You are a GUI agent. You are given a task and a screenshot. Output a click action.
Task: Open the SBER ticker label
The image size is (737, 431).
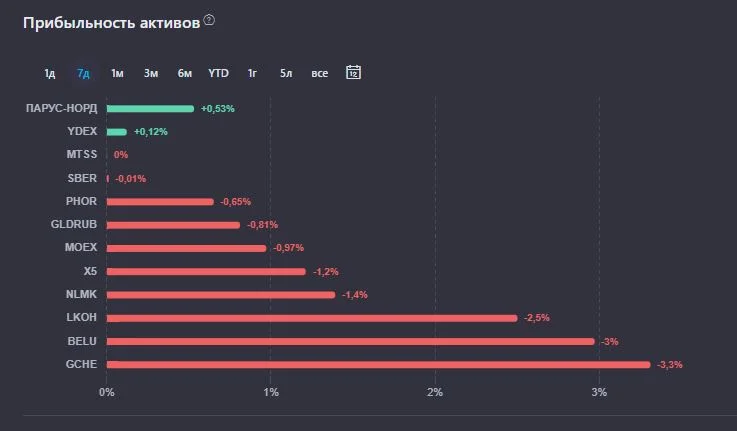(x=82, y=178)
